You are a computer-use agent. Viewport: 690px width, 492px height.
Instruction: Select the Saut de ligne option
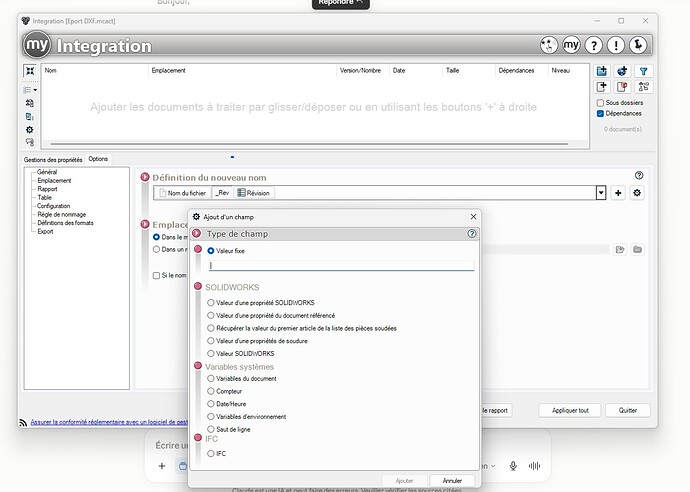pyautogui.click(x=211, y=429)
